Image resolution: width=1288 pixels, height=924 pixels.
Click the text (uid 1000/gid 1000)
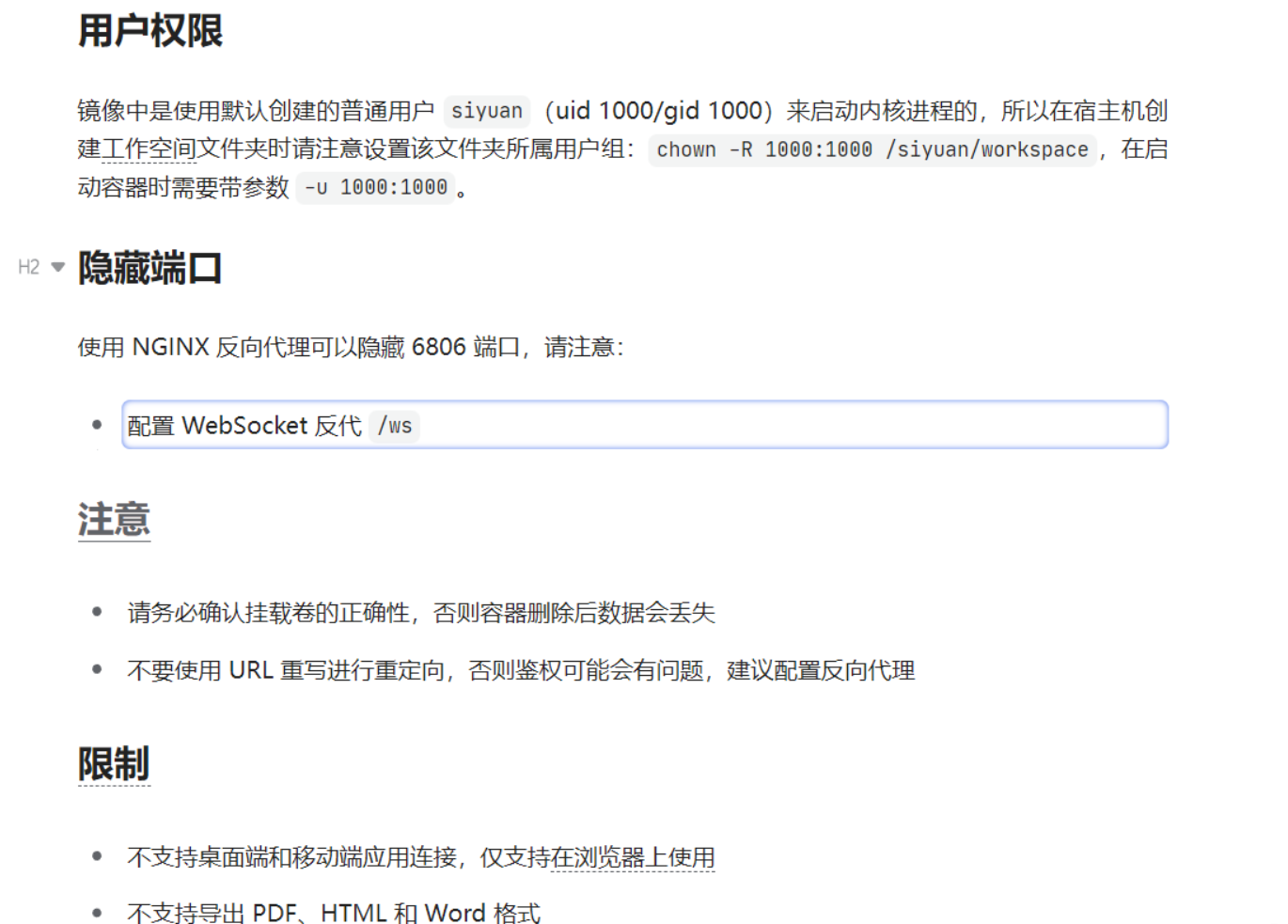click(x=658, y=111)
